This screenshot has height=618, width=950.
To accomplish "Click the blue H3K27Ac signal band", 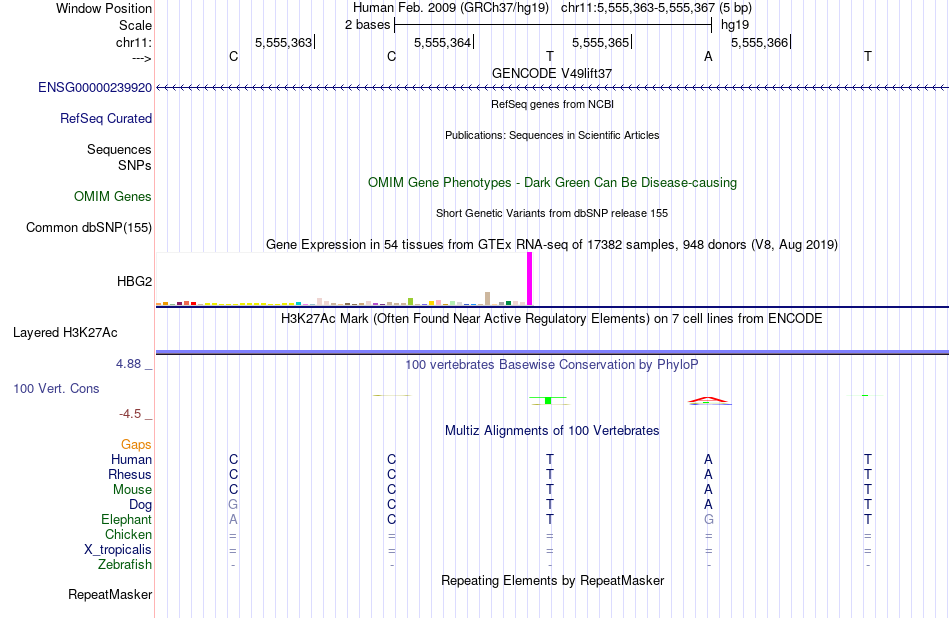I will (x=552, y=352).
